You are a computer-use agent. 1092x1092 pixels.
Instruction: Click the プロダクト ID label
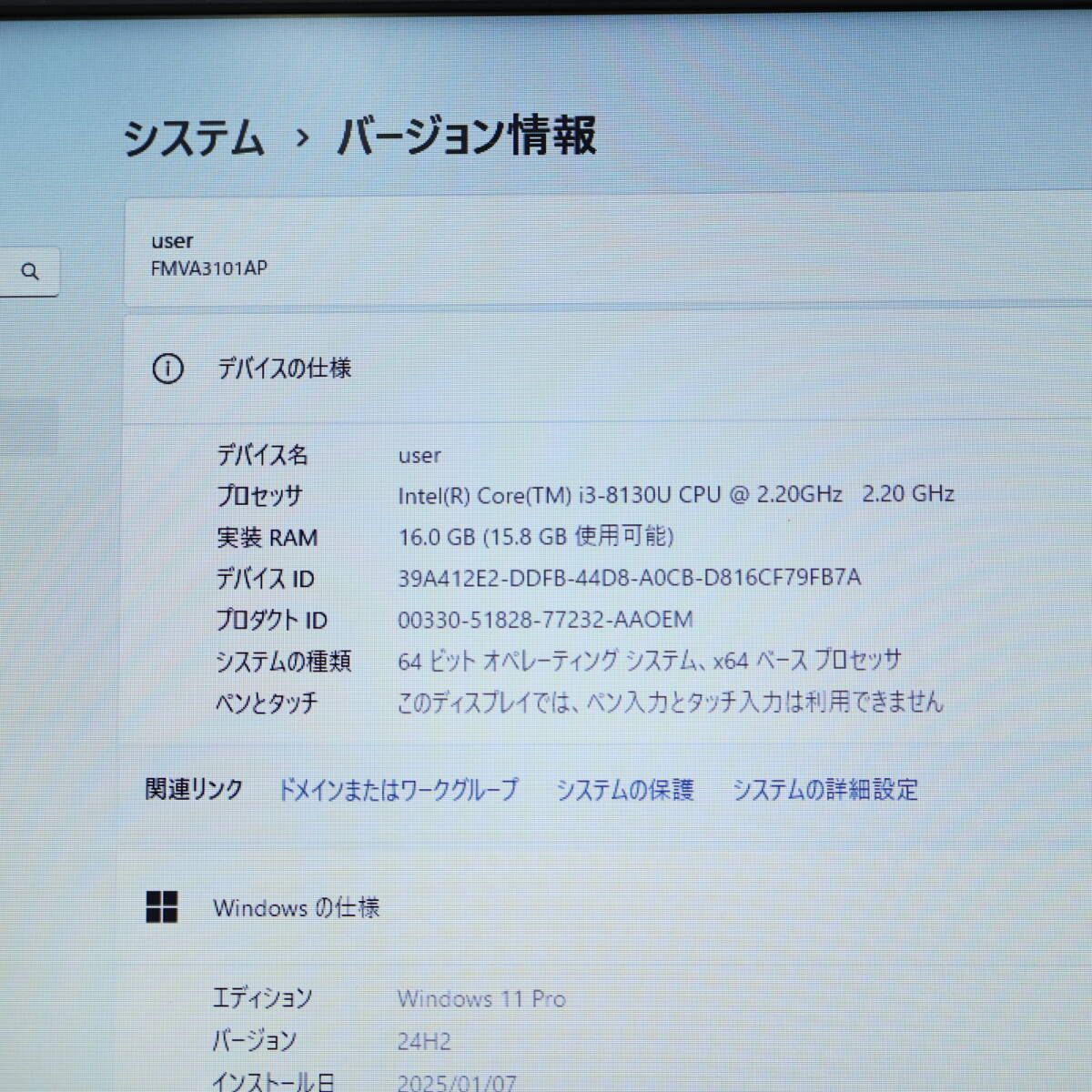pyautogui.click(x=271, y=621)
